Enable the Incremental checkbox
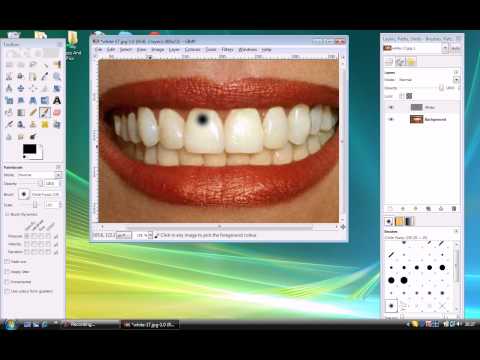 (x=7, y=282)
